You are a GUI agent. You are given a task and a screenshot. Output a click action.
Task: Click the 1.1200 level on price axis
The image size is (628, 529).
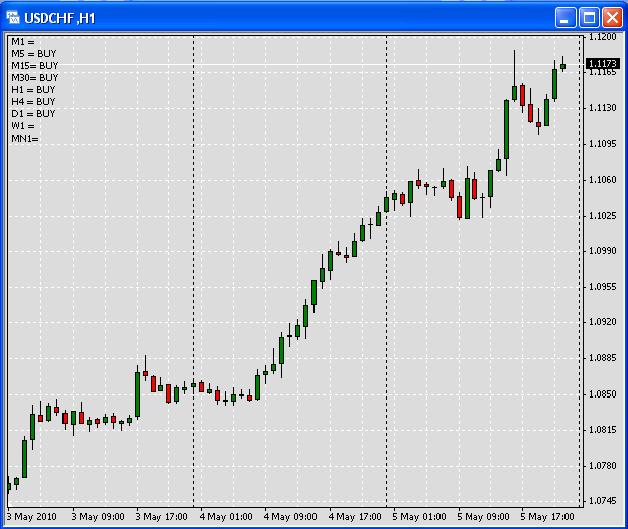click(x=603, y=37)
